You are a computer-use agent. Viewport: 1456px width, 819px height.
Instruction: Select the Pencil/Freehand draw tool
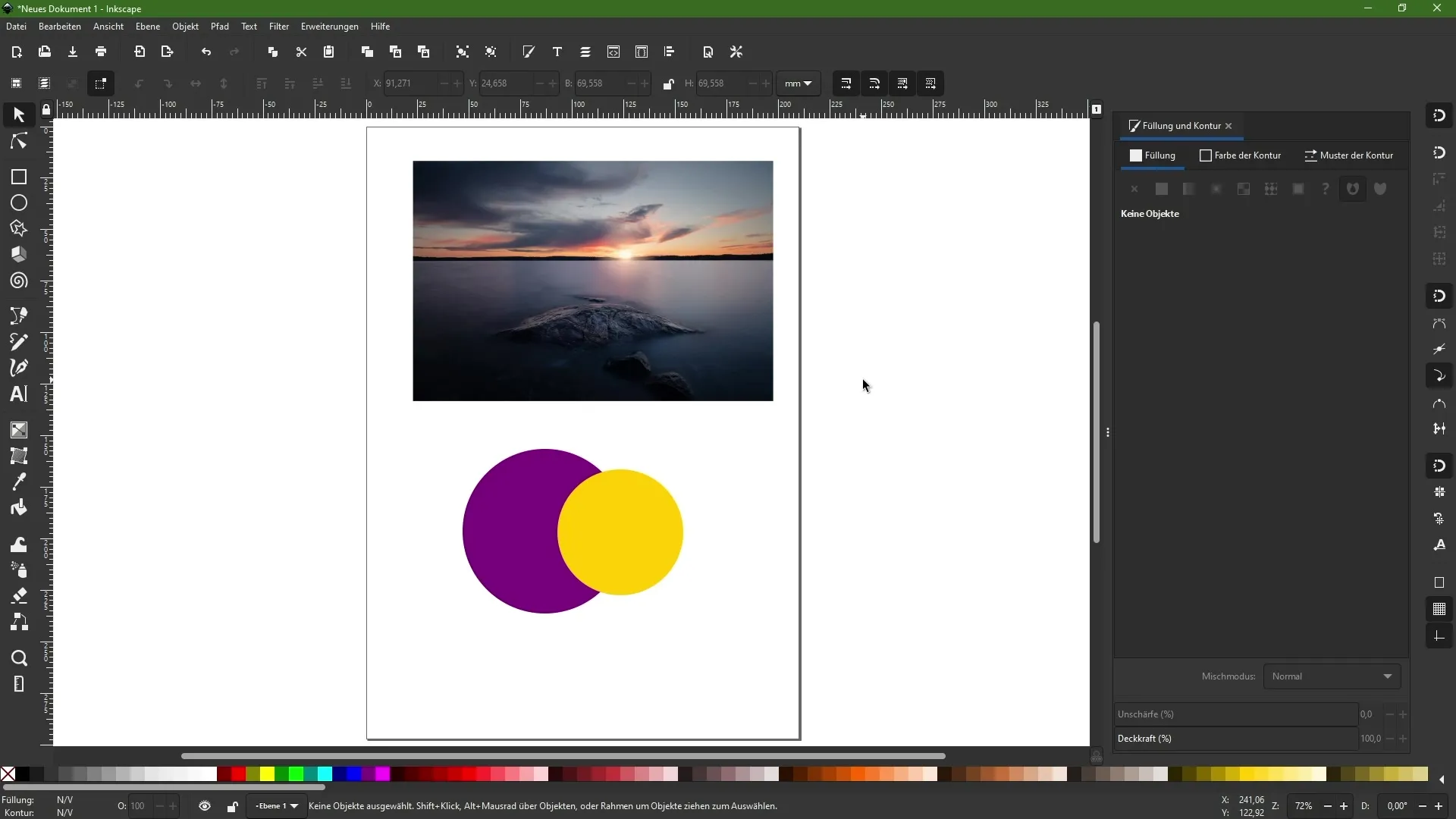click(x=18, y=341)
